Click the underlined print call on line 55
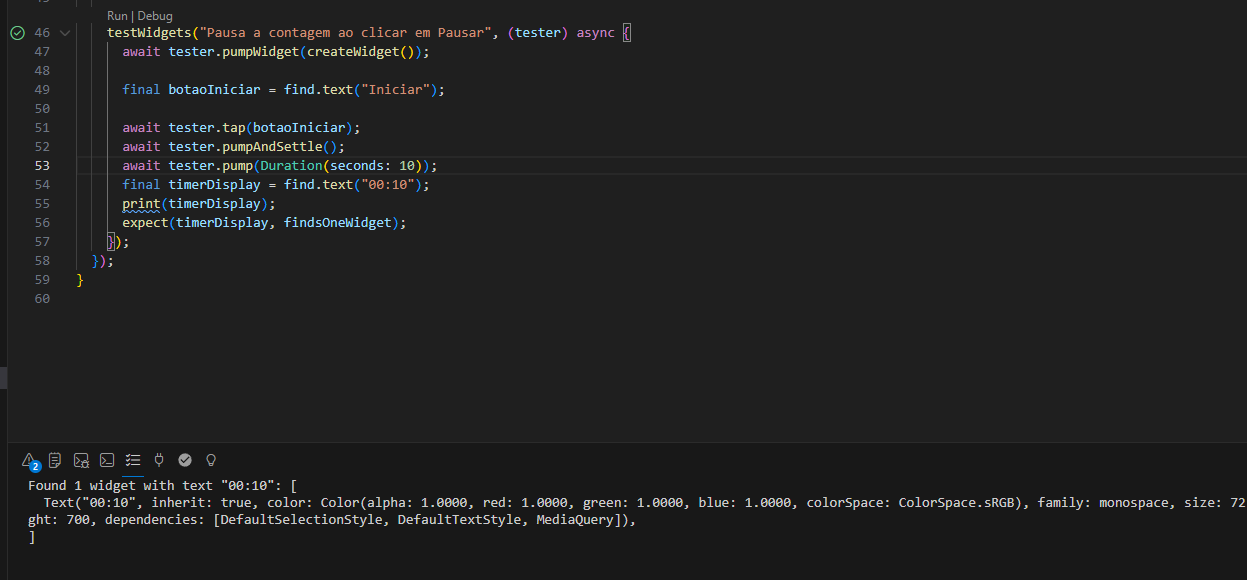The width and height of the screenshot is (1247, 580). coord(141,204)
